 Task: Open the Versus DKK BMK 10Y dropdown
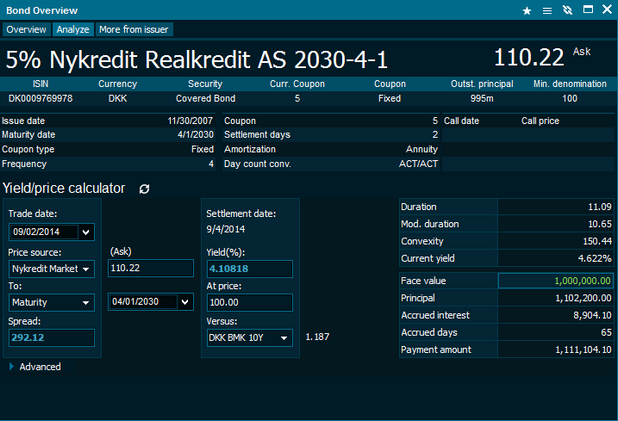click(249, 338)
